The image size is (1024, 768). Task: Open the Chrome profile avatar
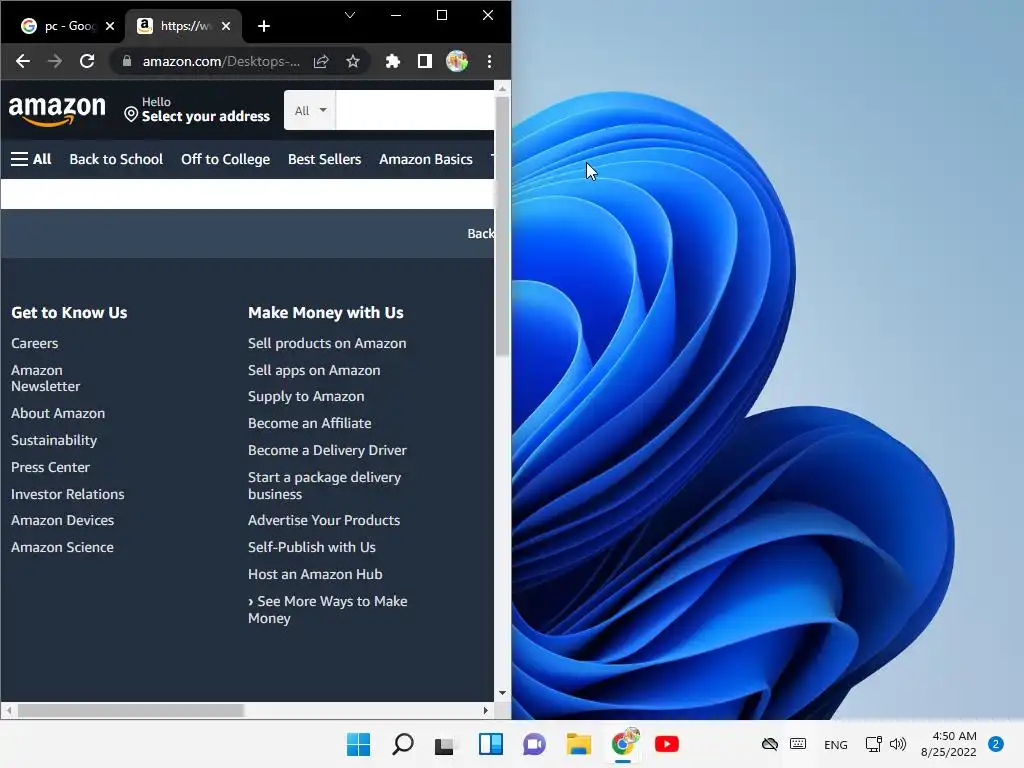456,61
